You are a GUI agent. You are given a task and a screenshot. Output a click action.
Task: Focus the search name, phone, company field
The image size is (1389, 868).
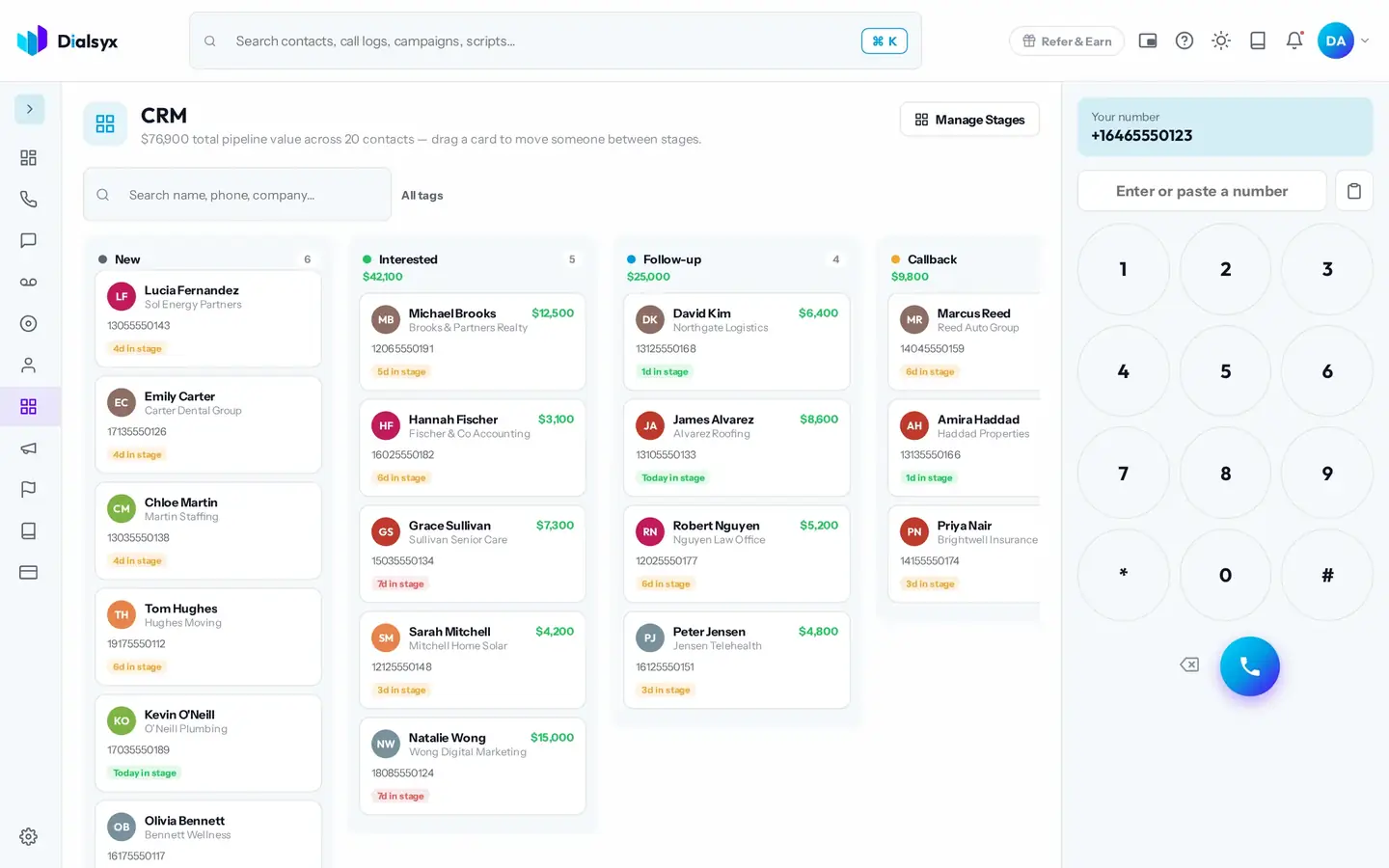[237, 195]
